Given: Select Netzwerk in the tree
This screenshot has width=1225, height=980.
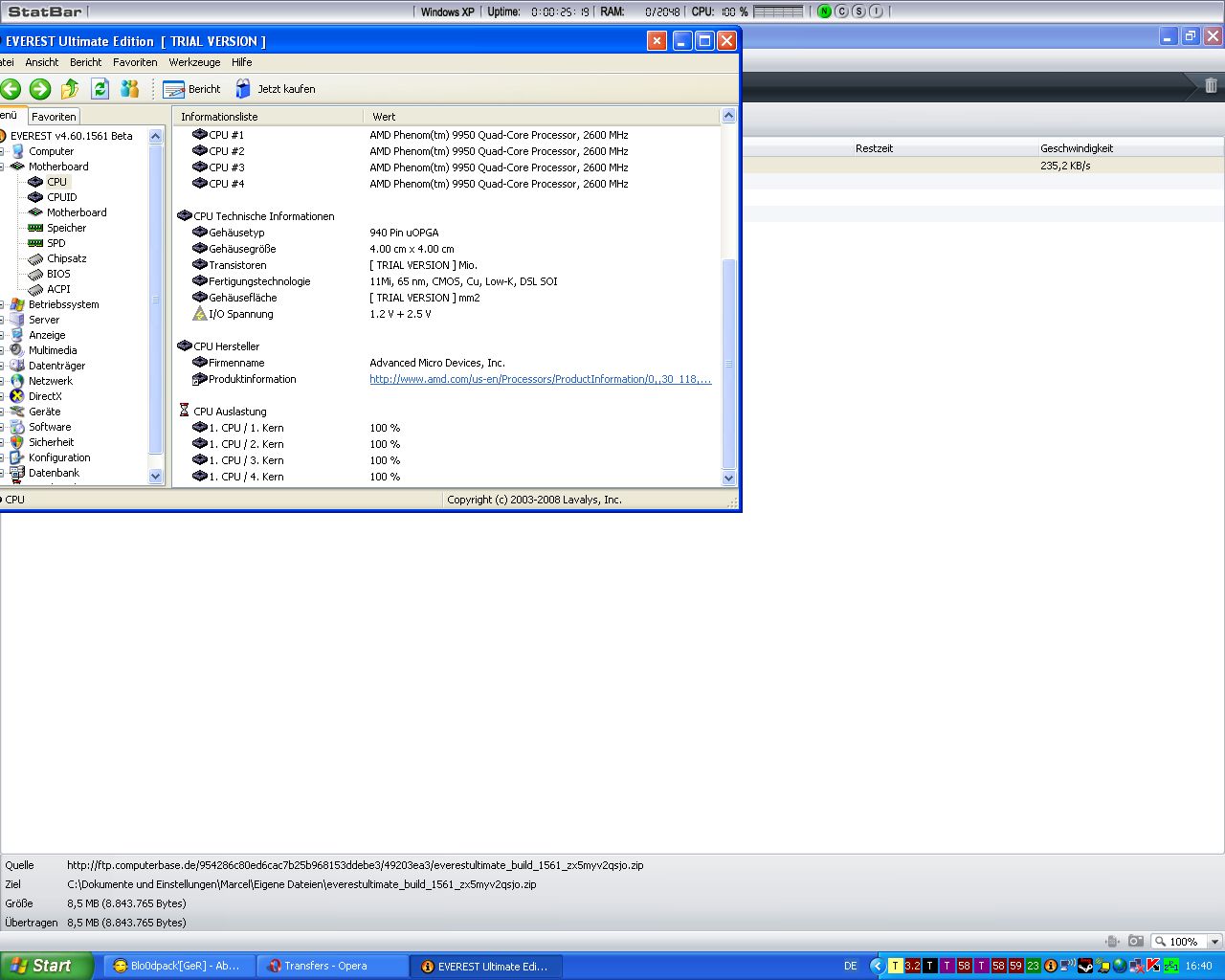Looking at the screenshot, I should [x=51, y=381].
